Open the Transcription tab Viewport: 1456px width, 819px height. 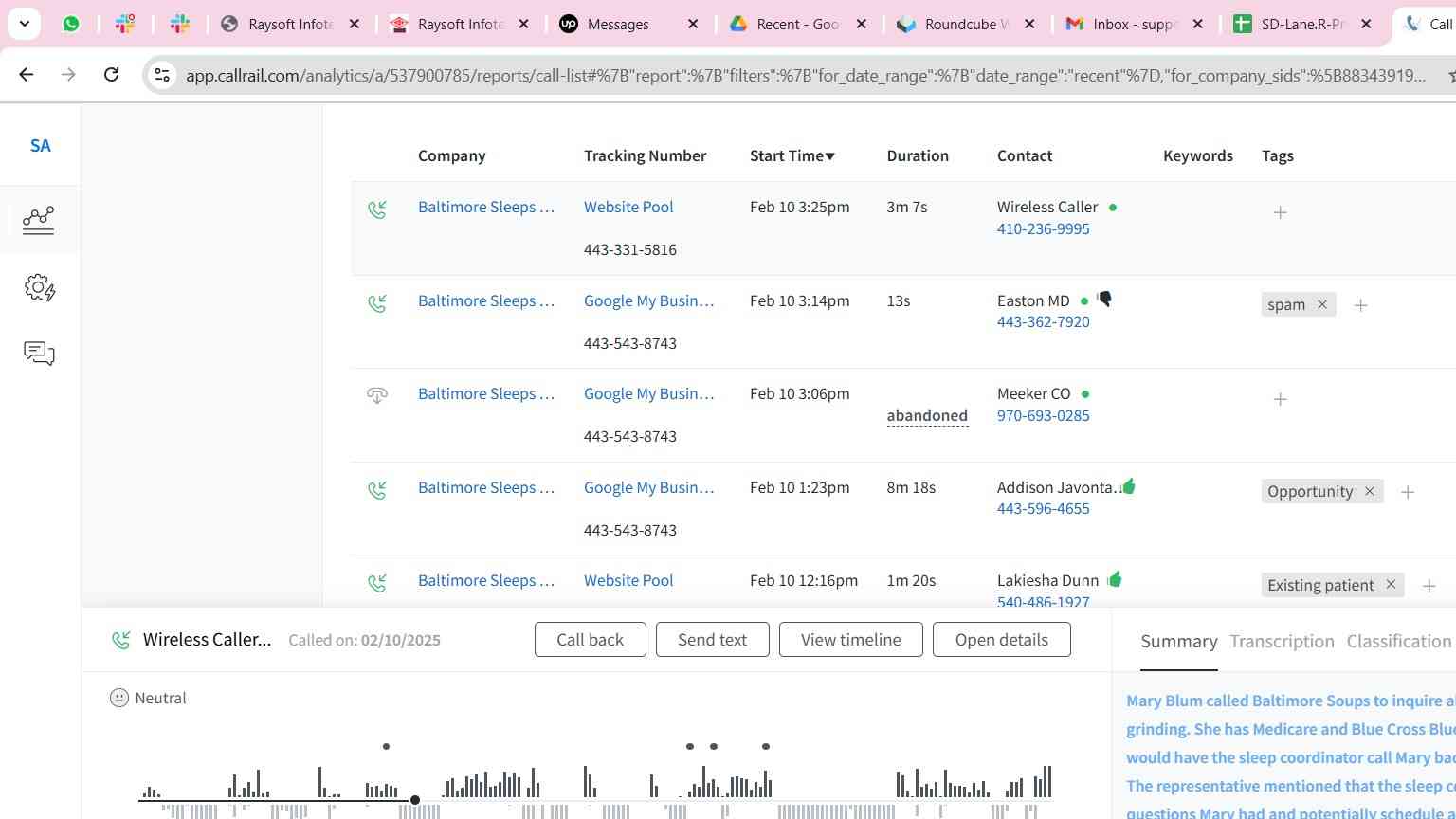(x=1282, y=642)
